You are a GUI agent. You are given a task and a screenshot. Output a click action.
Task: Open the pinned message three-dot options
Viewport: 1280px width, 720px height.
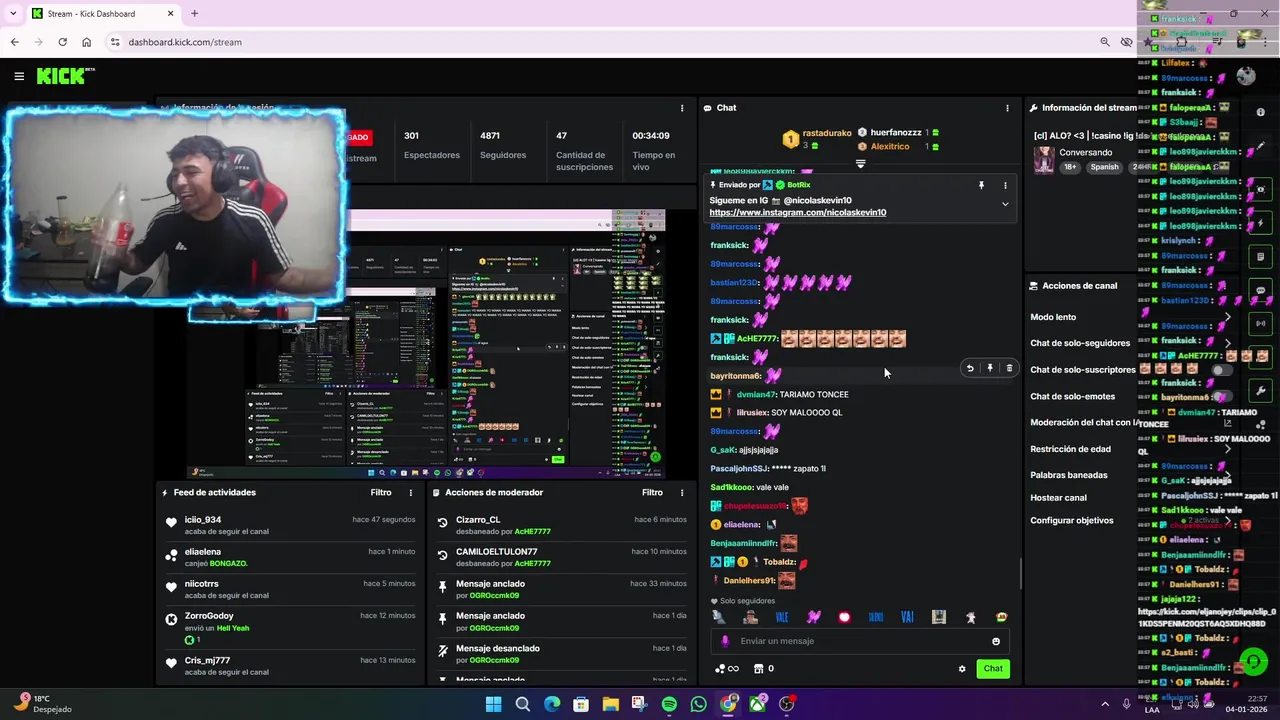pyautogui.click(x=1005, y=185)
